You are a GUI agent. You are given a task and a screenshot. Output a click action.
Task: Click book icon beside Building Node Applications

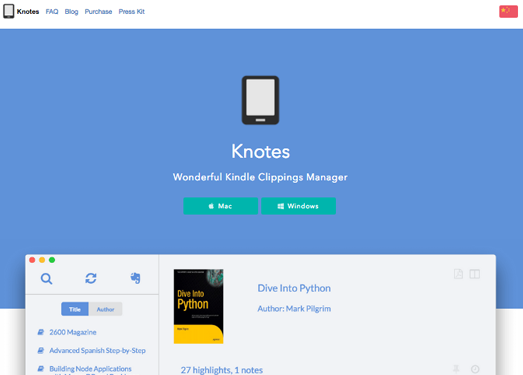(x=41, y=369)
